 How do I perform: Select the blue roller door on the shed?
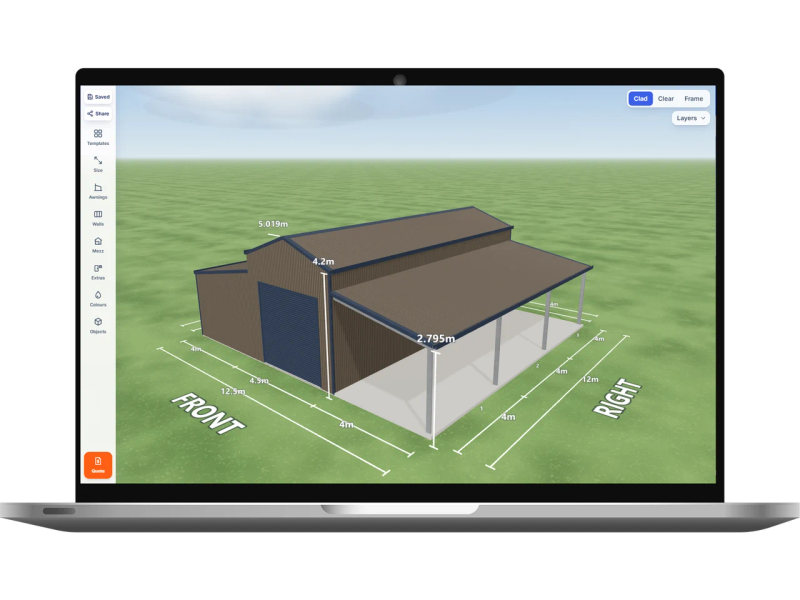click(290, 336)
